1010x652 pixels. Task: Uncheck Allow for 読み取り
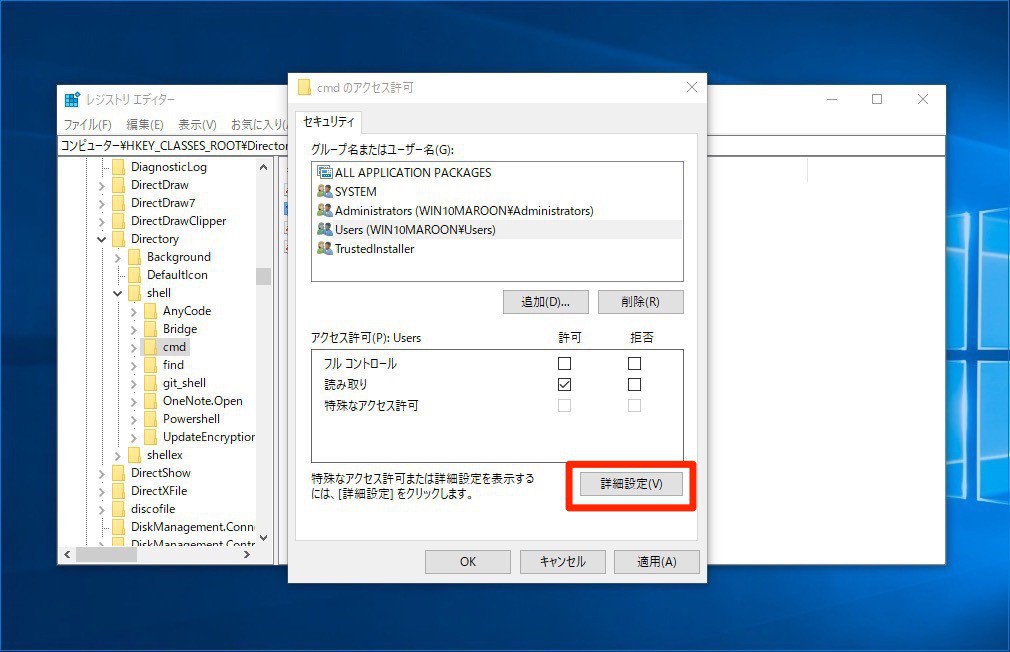564,385
